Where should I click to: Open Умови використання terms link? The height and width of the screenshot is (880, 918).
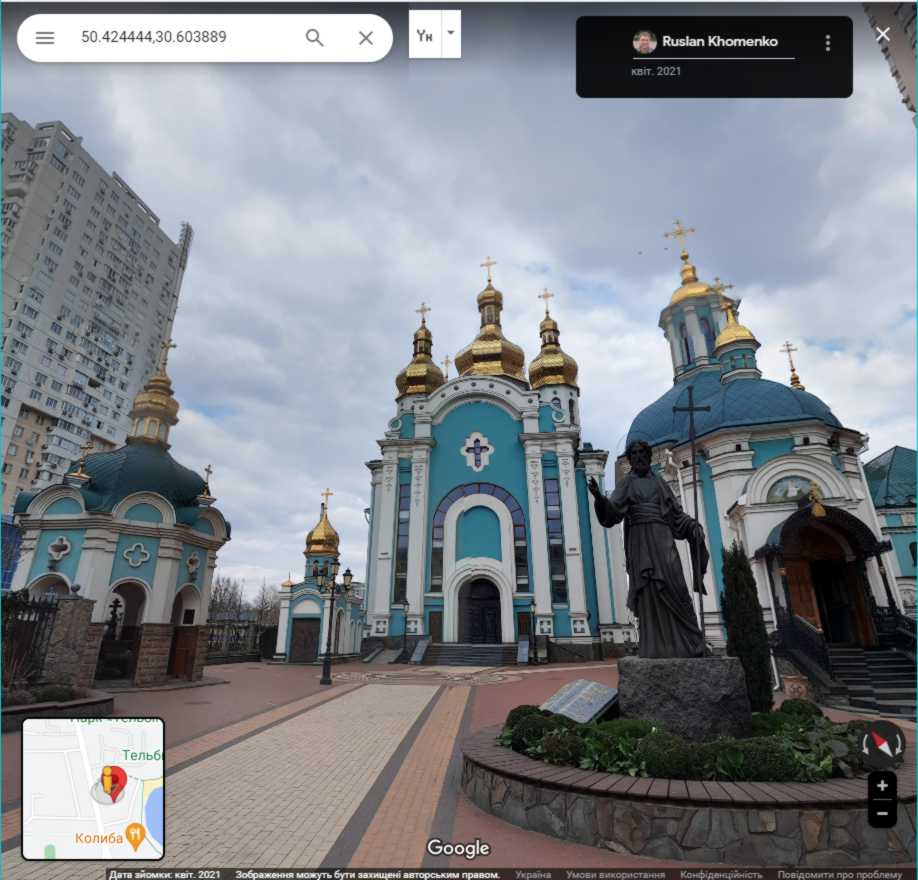click(613, 874)
